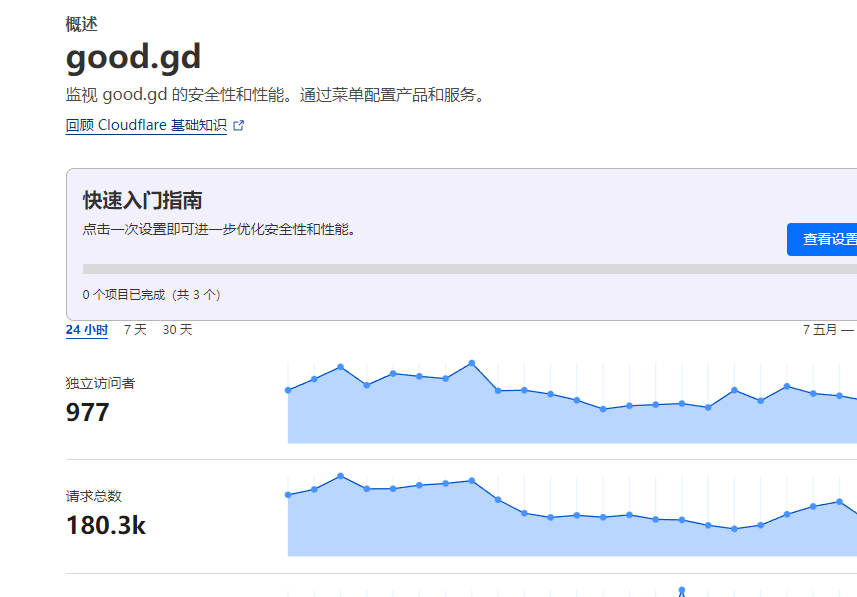Click the peak data point in 请求总数 chart
Image resolution: width=857 pixels, height=597 pixels.
pyautogui.click(x=341, y=476)
